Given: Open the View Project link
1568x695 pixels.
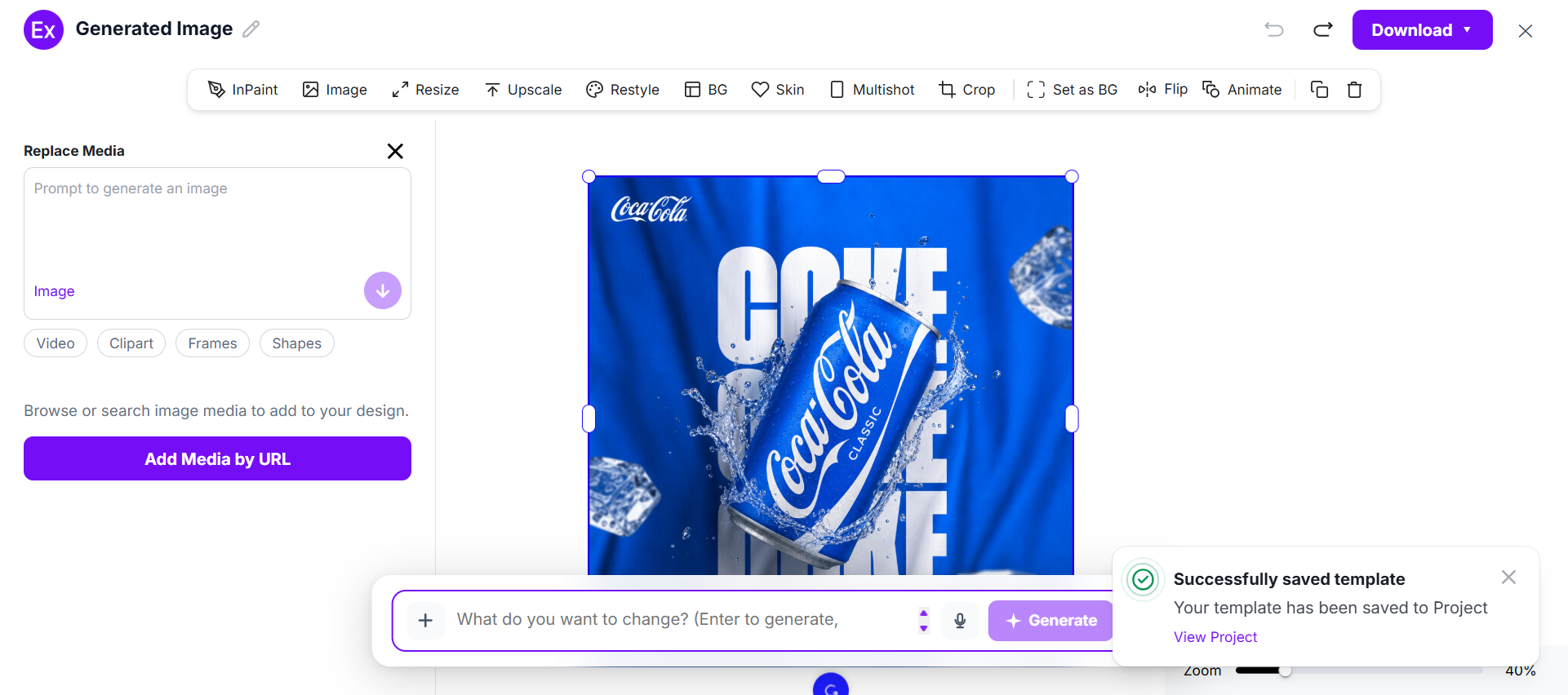Looking at the screenshot, I should pos(1215,637).
